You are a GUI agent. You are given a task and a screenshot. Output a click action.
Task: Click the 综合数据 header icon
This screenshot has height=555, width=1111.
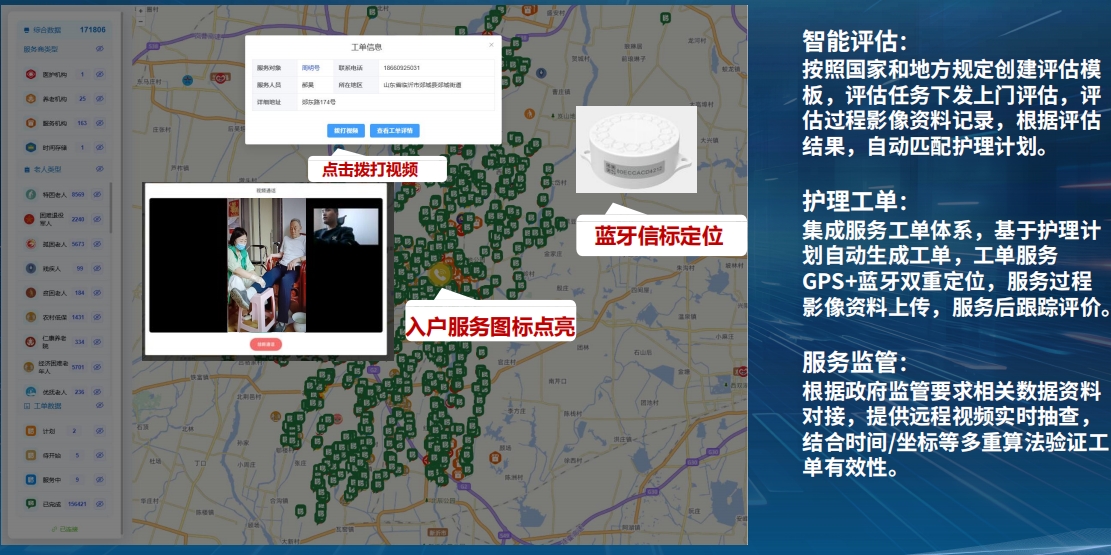(x=27, y=30)
